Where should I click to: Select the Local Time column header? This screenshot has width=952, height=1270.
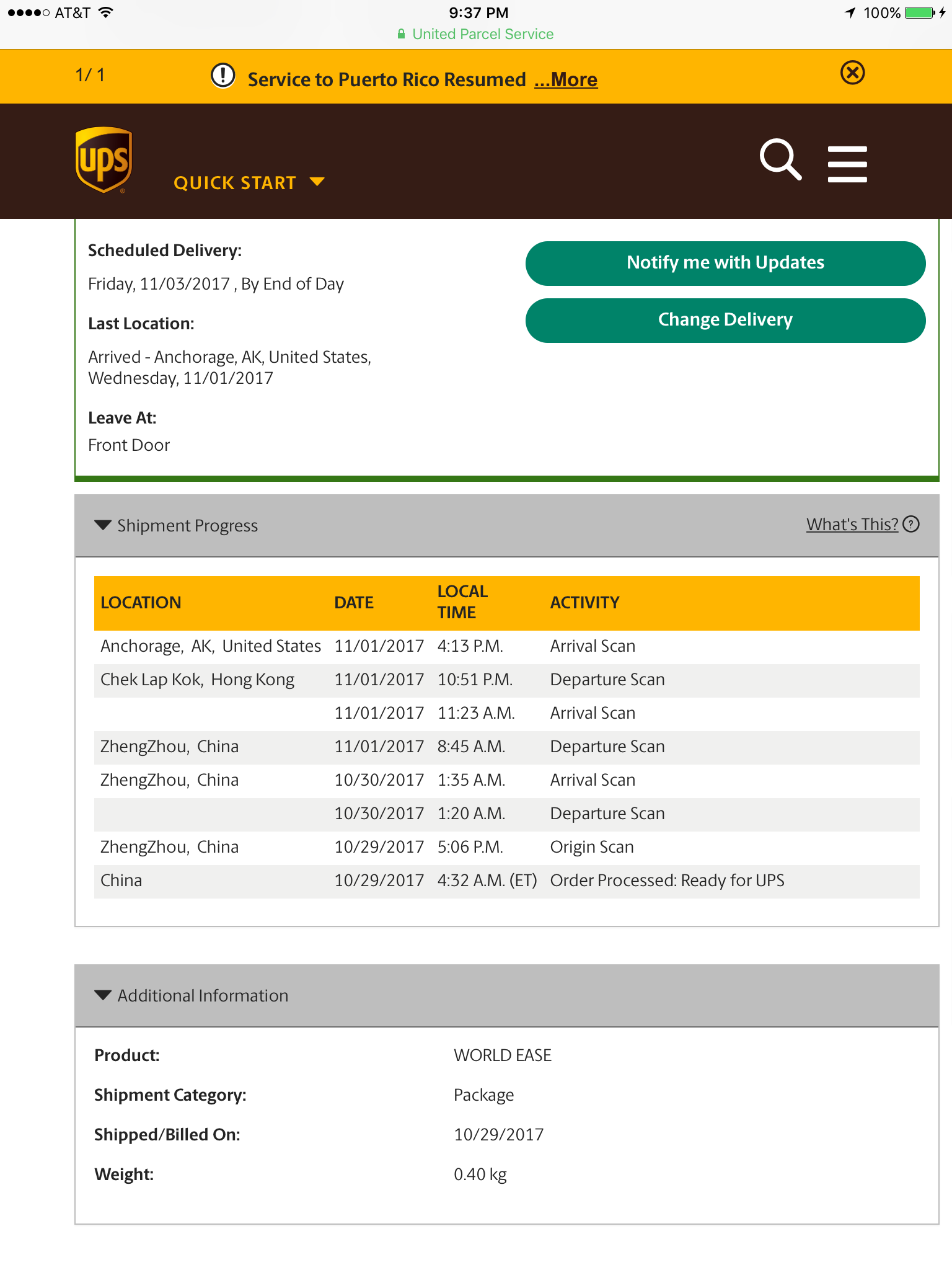462,602
